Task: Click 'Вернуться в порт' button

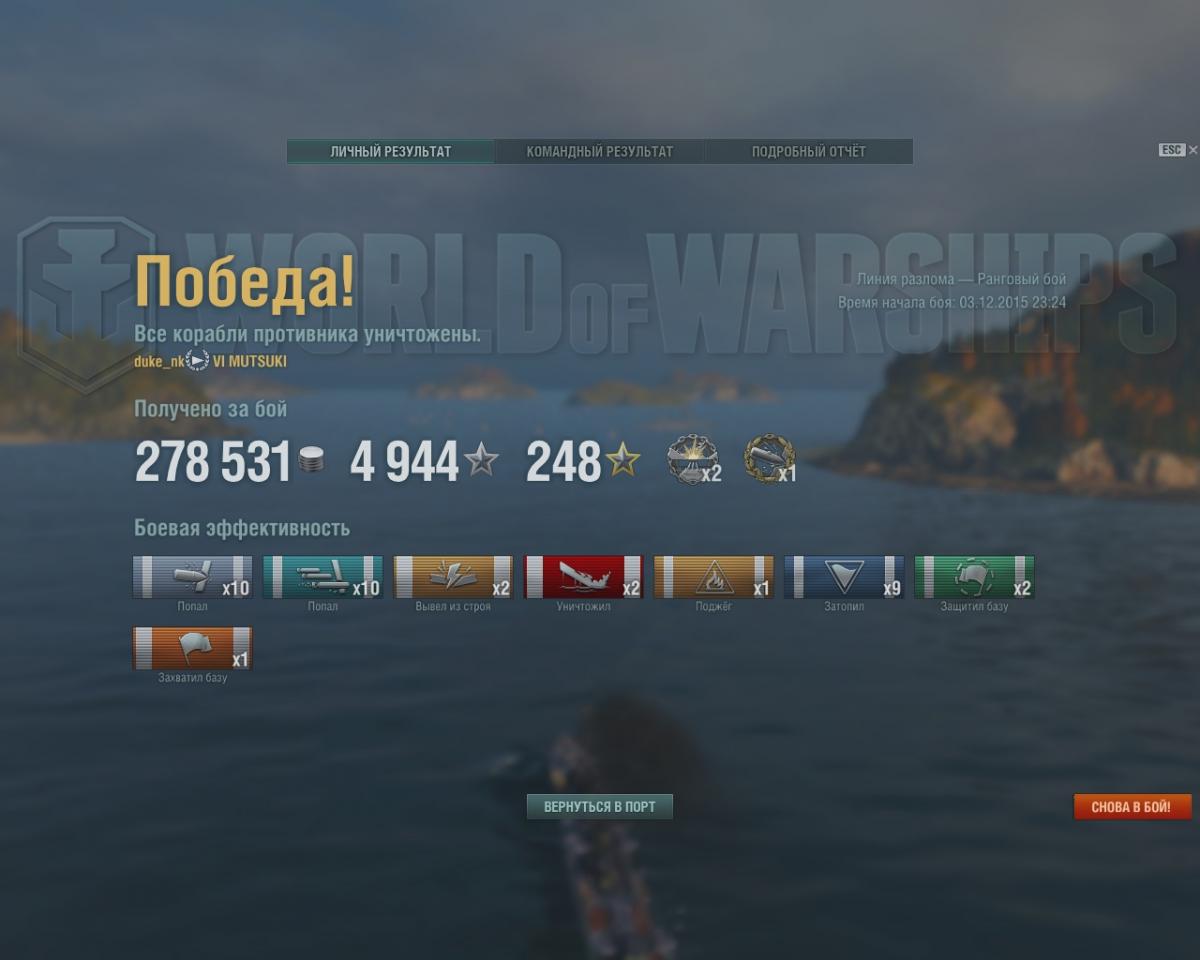Action: coord(600,807)
